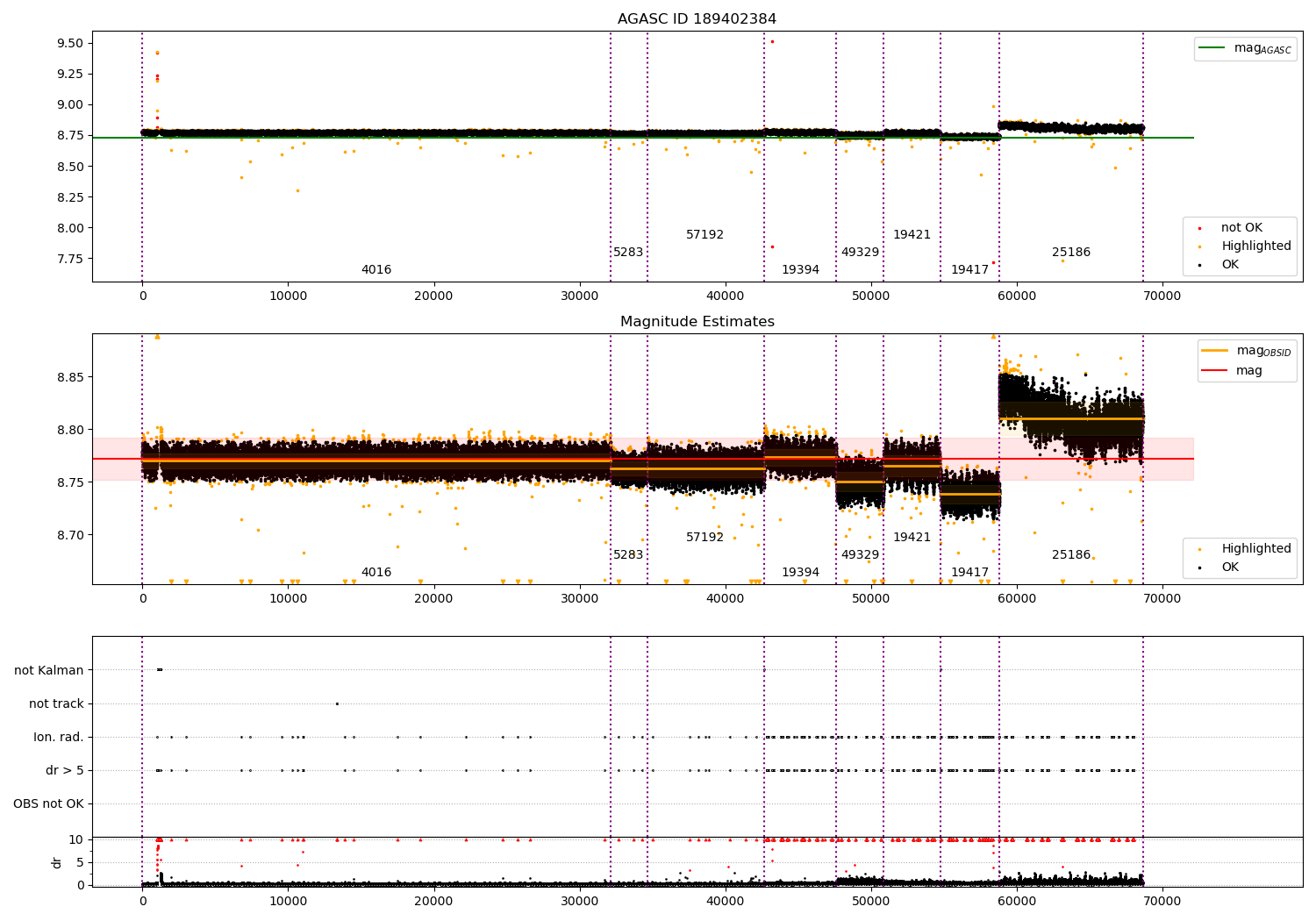Click the 7.75 y-axis tick label
Viewport: 1316px width, 921px height.
tap(70, 259)
